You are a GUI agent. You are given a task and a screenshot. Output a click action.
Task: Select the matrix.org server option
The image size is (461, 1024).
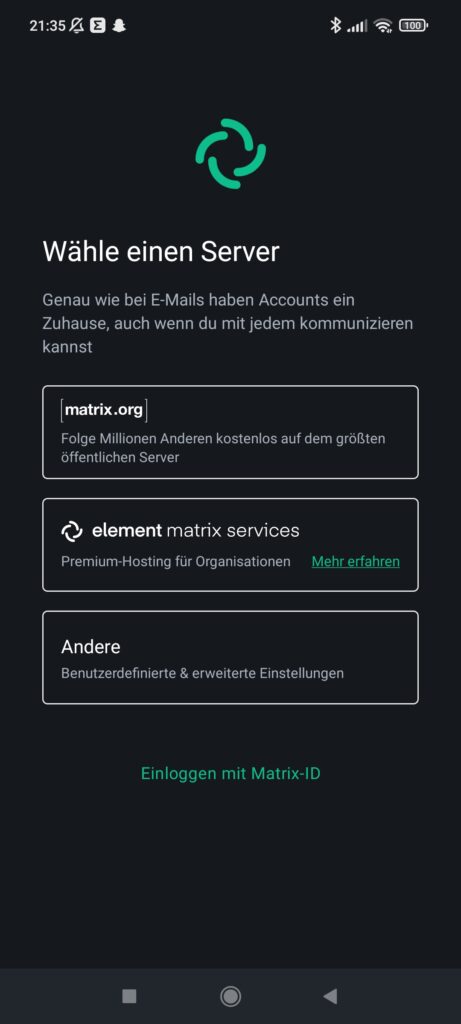click(230, 432)
